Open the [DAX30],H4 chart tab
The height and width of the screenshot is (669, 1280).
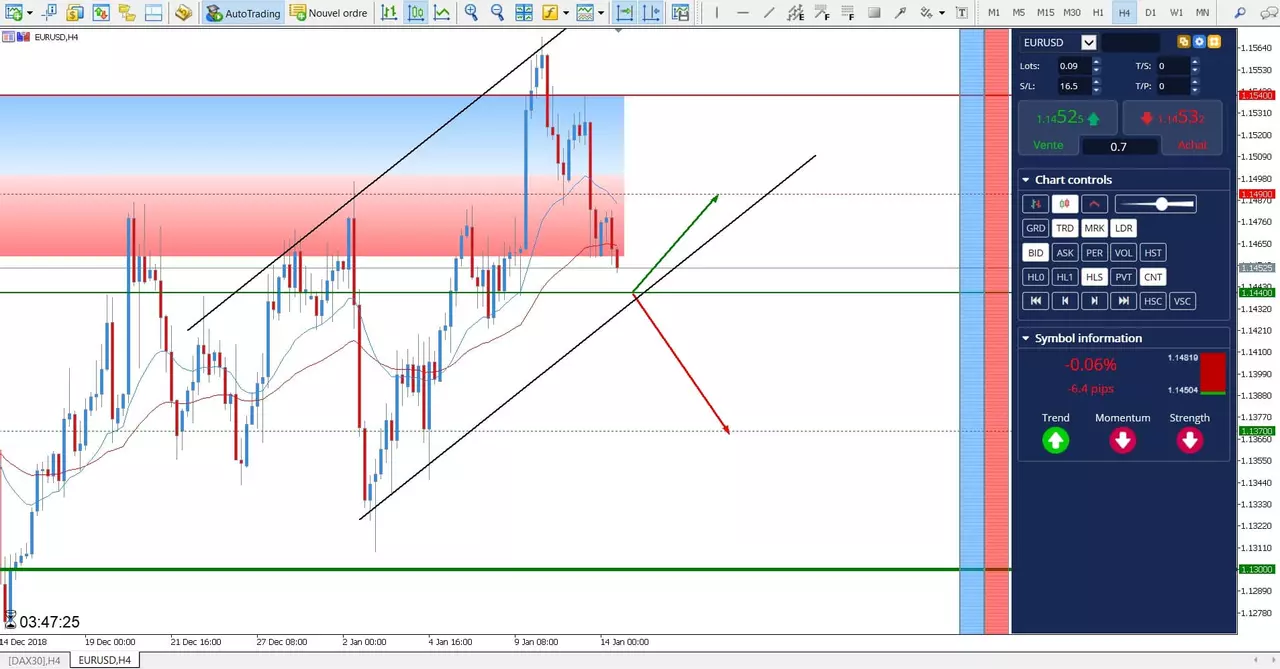[34, 660]
